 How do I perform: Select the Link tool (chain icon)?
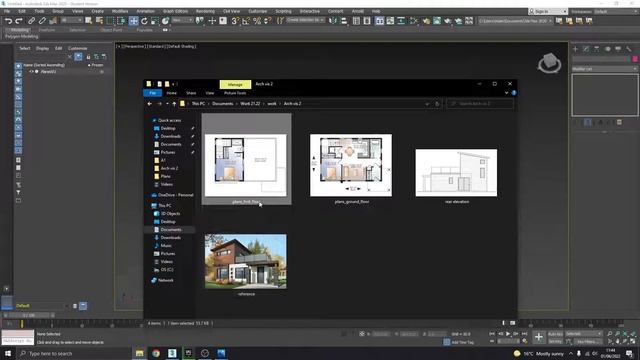click(x=31, y=21)
